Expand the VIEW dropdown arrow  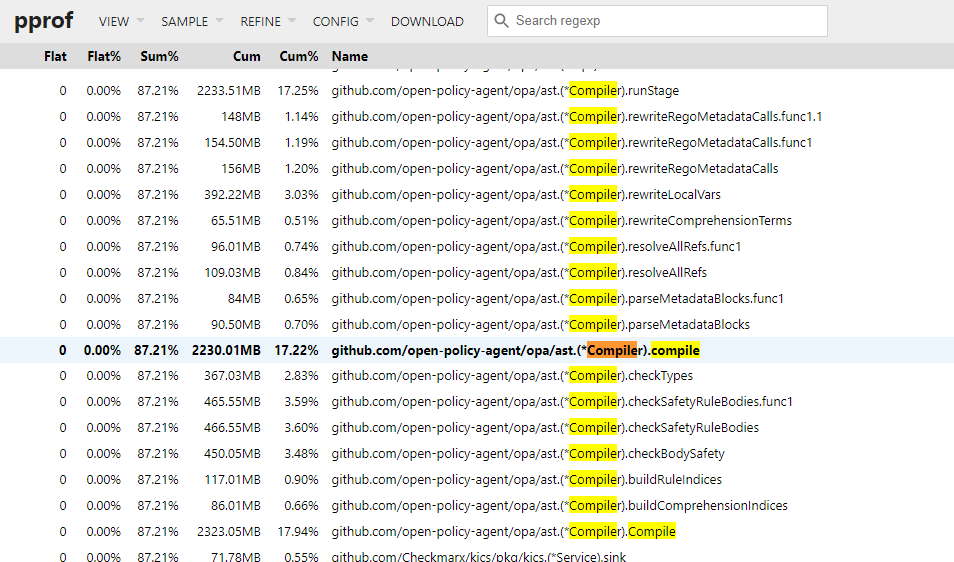[141, 21]
